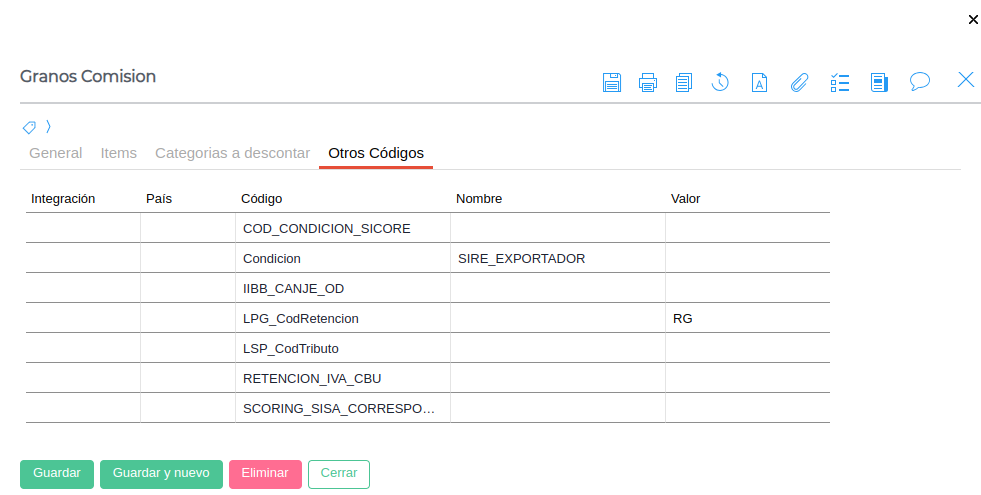
Task: Click the Guardar y nuevo button
Action: (x=161, y=473)
